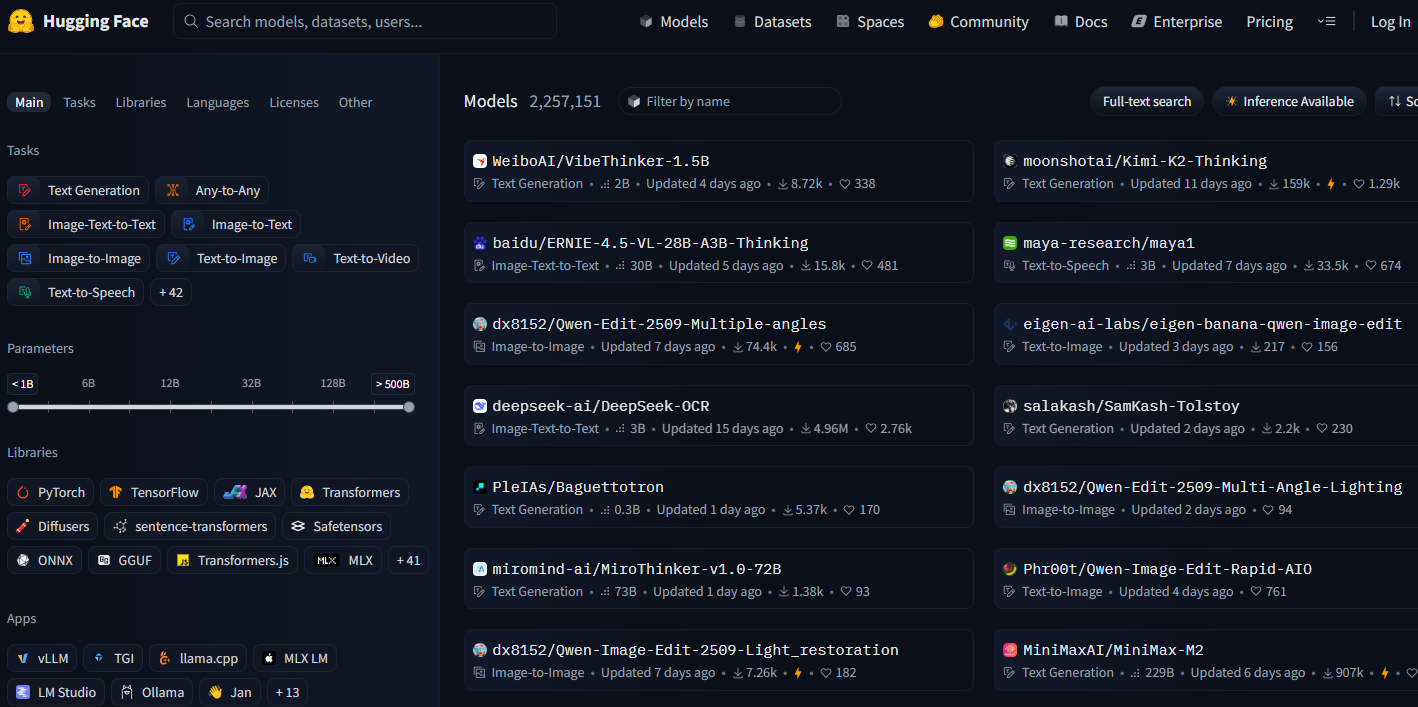
Task: Open Enterprise in the top navigation
Action: pyautogui.click(x=1176, y=21)
